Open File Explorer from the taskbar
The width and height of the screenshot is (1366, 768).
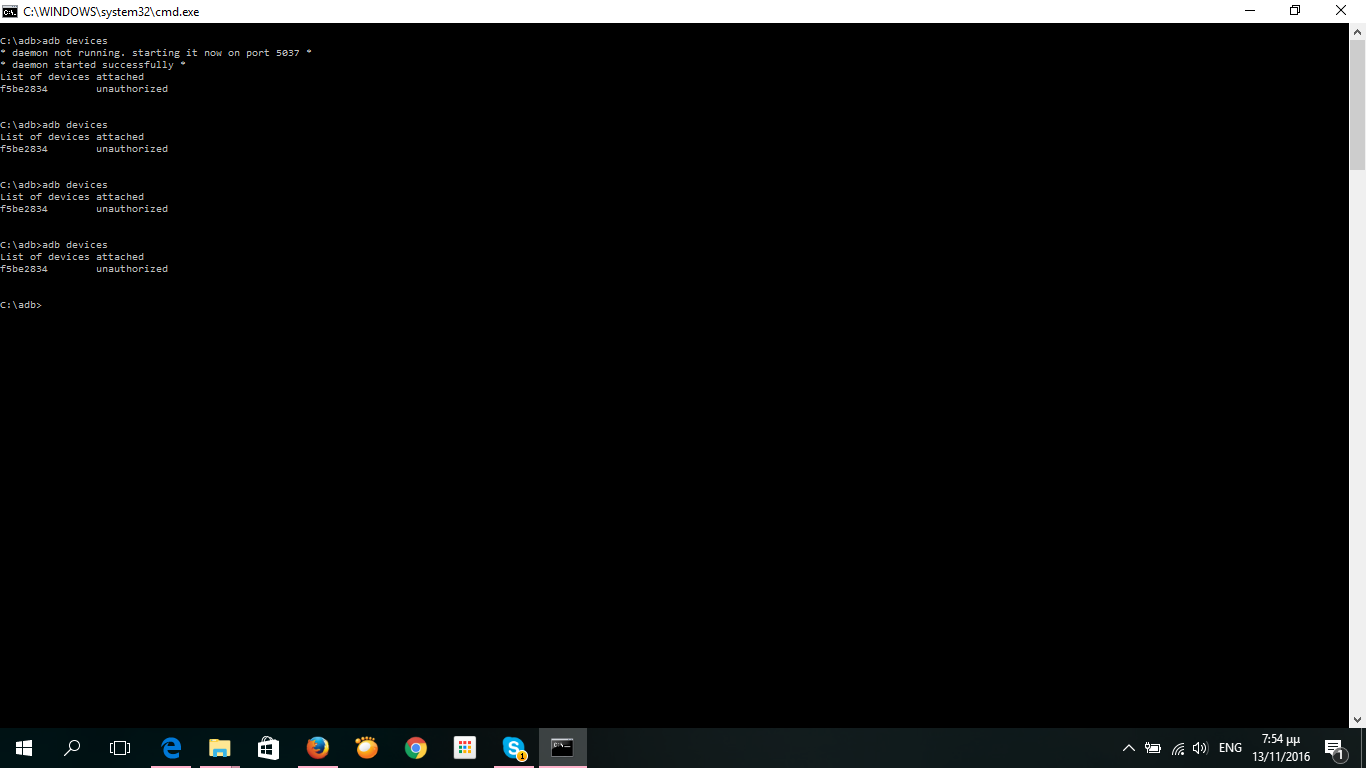coord(220,748)
